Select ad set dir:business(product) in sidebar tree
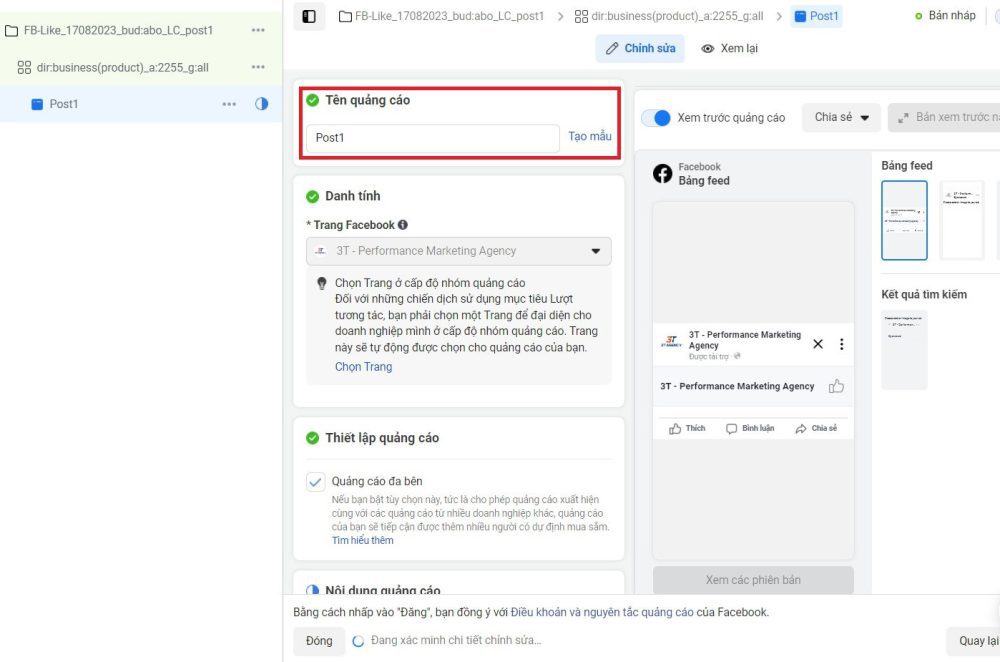This screenshot has height=662, width=1000. tap(122, 68)
